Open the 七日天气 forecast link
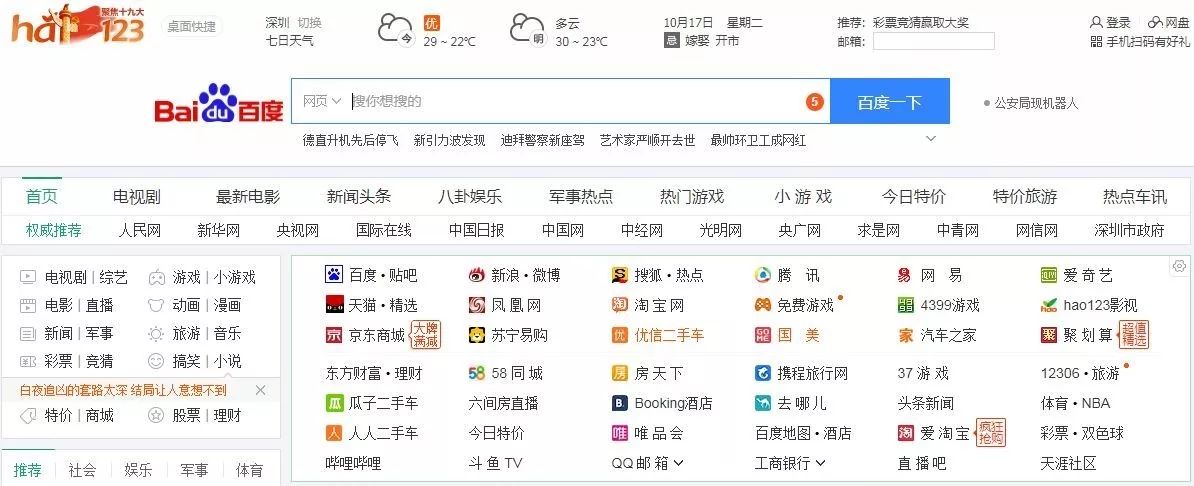This screenshot has height=486, width=1194. [x=289, y=40]
